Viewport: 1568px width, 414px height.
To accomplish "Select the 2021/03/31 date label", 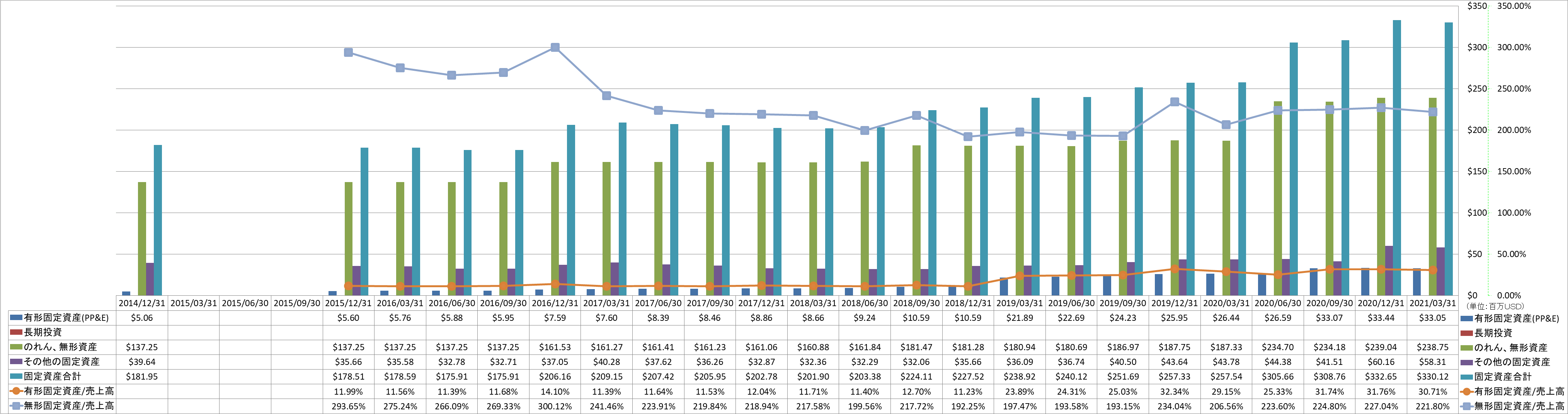I will point(1432,303).
